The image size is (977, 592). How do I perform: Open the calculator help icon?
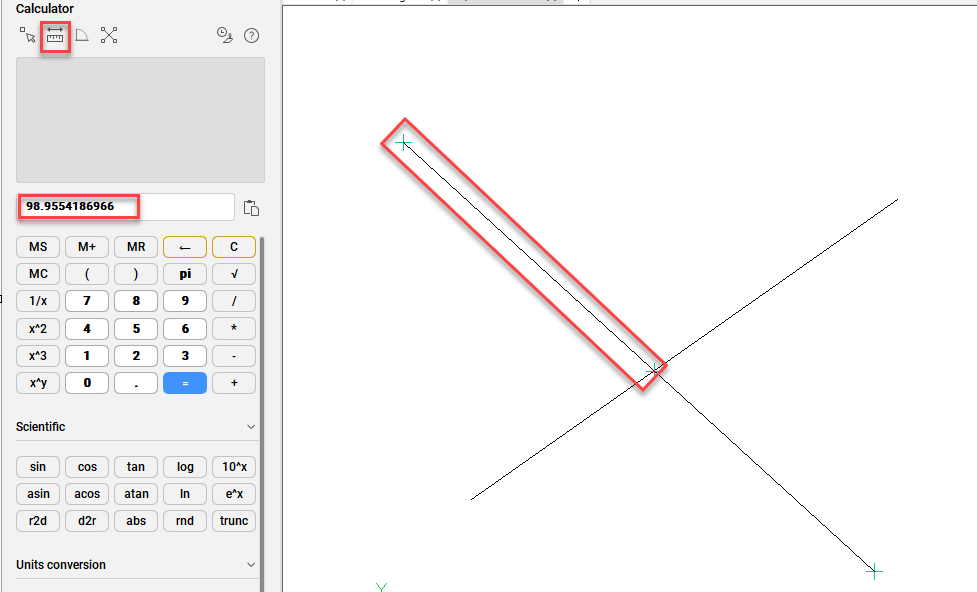(251, 36)
